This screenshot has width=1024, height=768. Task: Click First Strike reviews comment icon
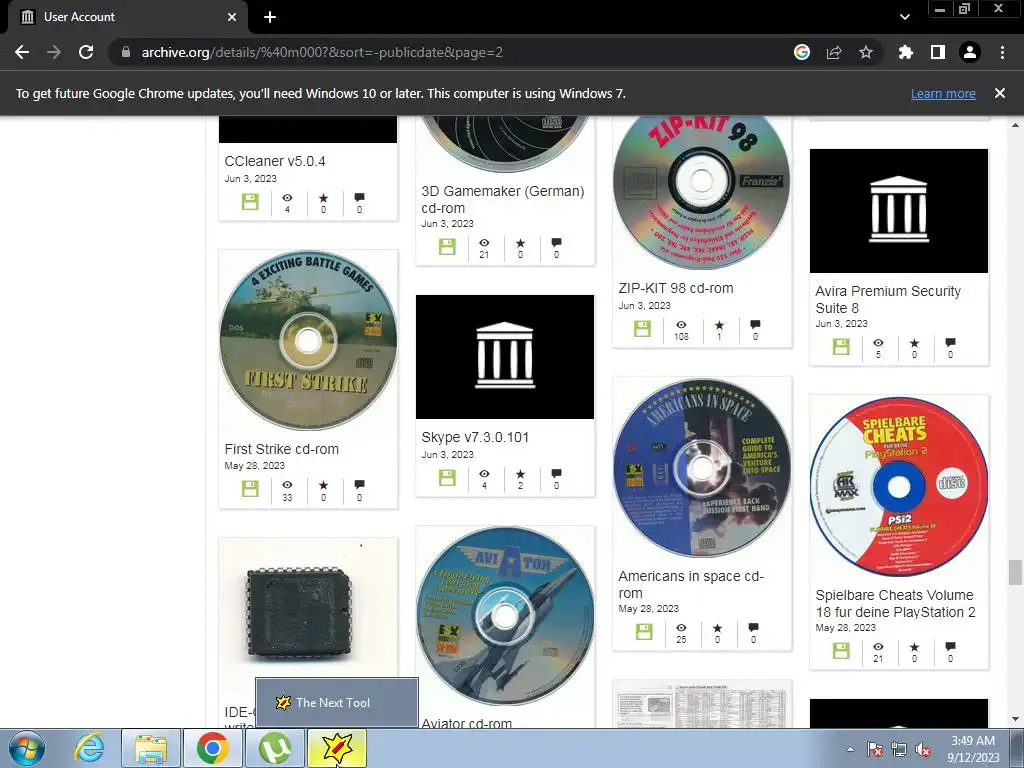359,485
